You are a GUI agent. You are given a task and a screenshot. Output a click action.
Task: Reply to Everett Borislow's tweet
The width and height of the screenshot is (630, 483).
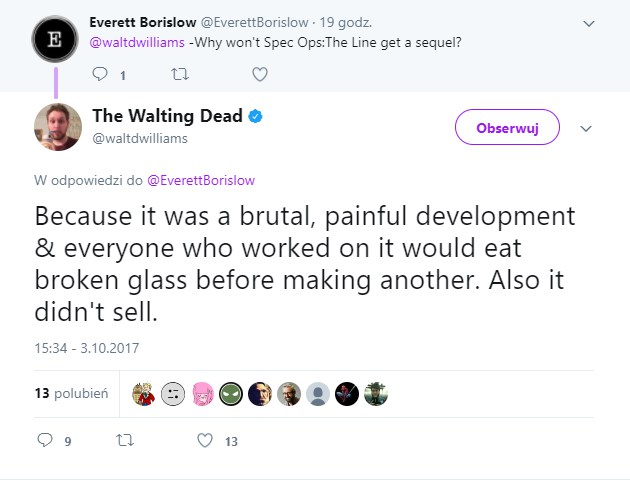(99, 74)
